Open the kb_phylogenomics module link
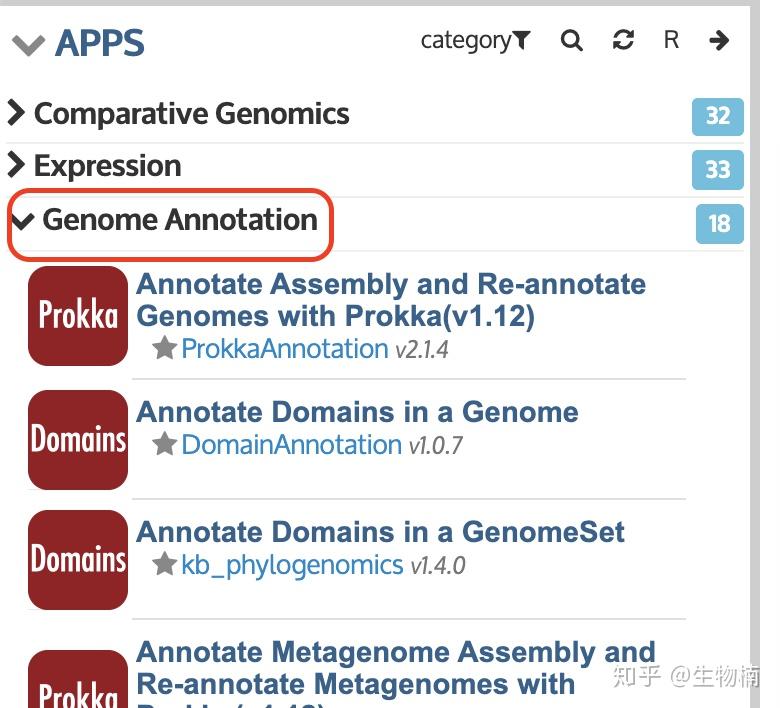The height and width of the screenshot is (708, 780). click(x=292, y=565)
